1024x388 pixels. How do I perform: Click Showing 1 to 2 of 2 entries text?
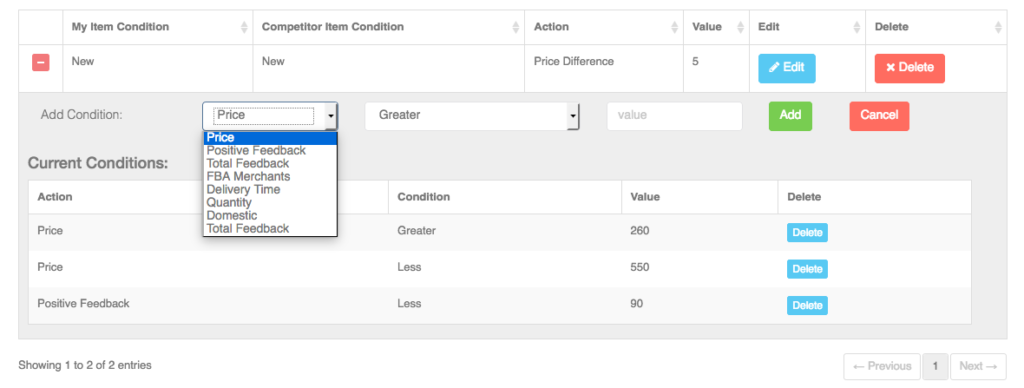[x=85, y=365]
